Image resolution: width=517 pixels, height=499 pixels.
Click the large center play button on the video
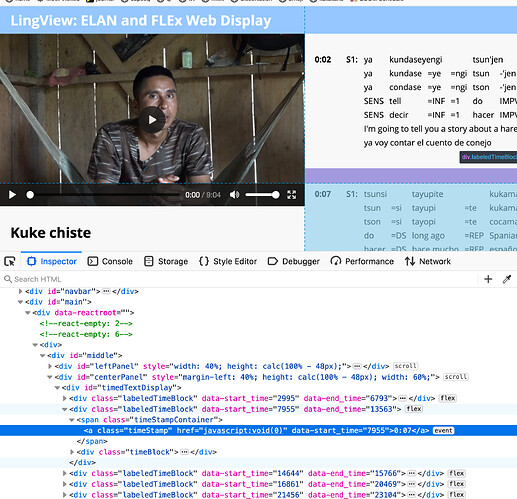click(152, 120)
